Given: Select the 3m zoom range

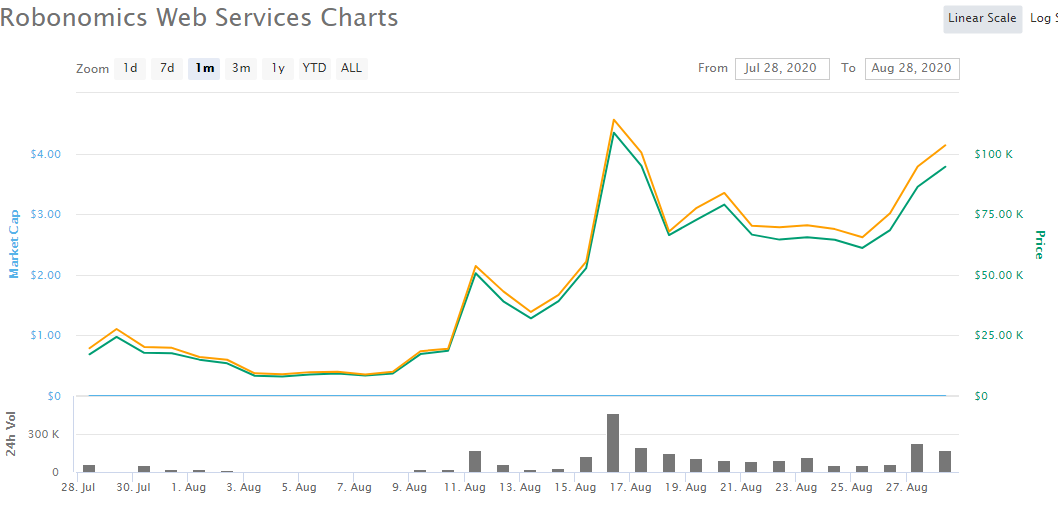Looking at the screenshot, I should tap(241, 68).
